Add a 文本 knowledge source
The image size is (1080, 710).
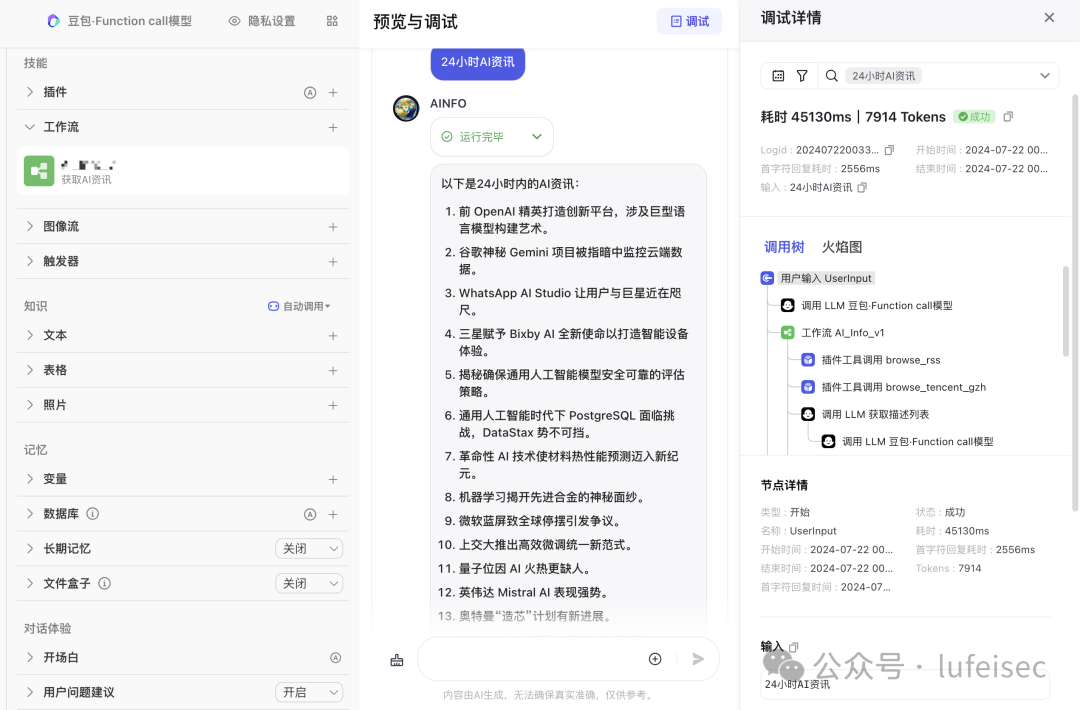[333, 335]
